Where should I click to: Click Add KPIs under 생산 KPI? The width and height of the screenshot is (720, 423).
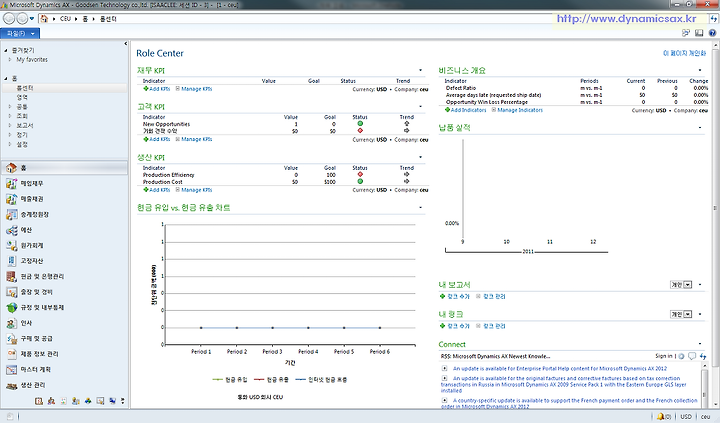[x=157, y=190]
